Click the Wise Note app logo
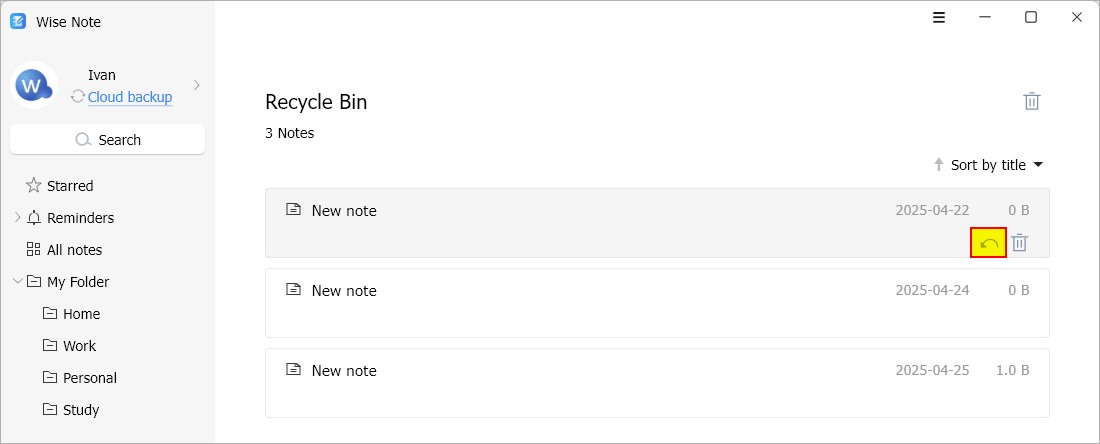This screenshot has height=444, width=1100. (18, 22)
